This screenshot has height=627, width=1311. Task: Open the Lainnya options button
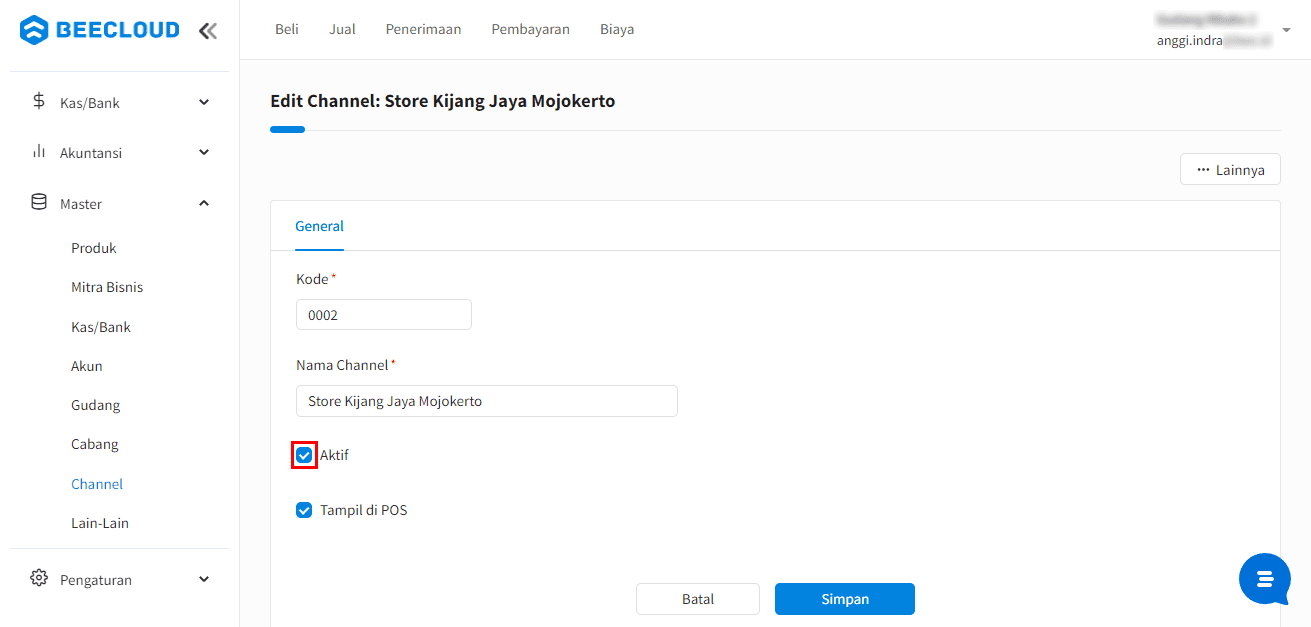(1230, 170)
